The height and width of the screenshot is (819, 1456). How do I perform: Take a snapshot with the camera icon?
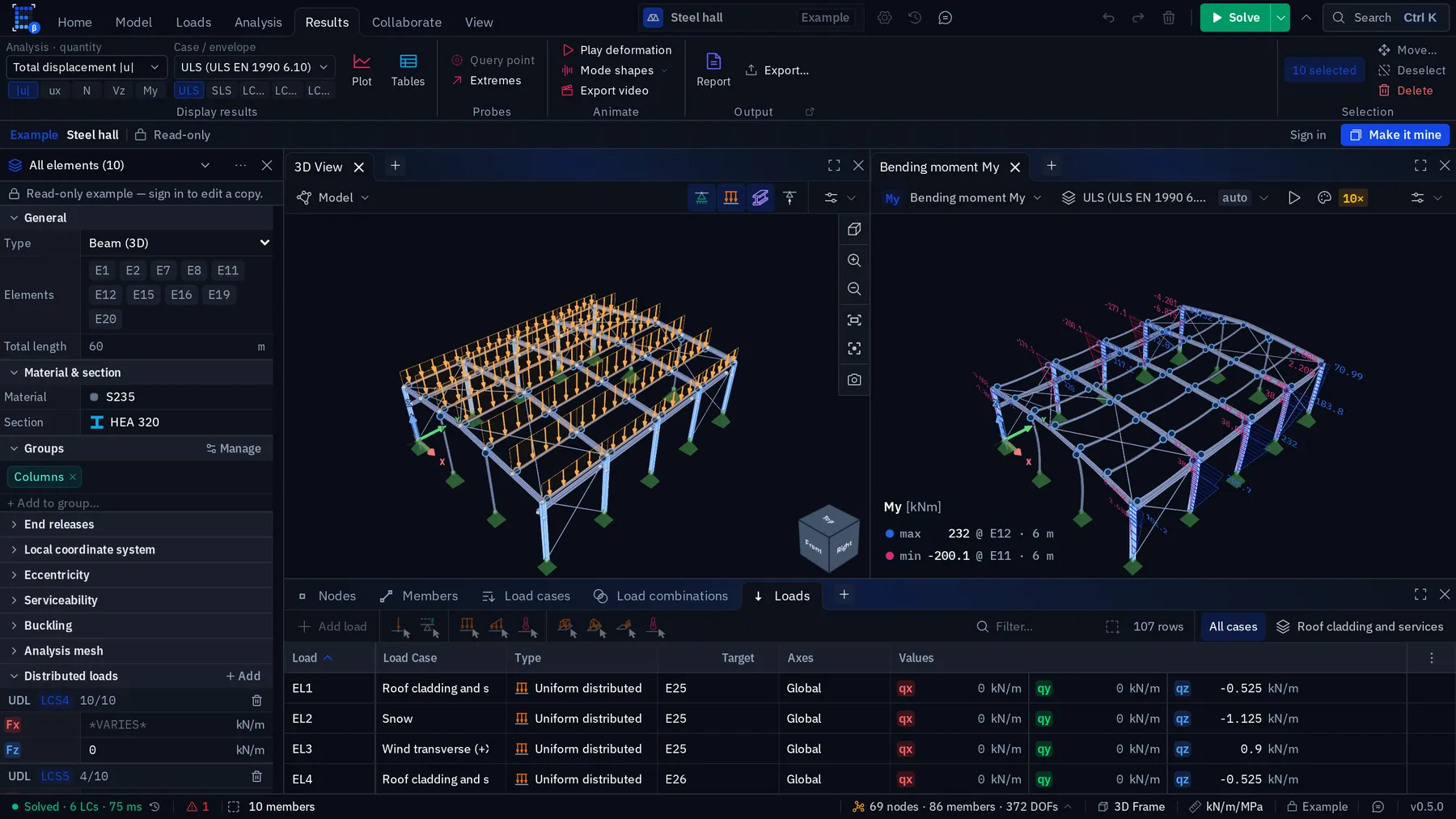coord(854,380)
